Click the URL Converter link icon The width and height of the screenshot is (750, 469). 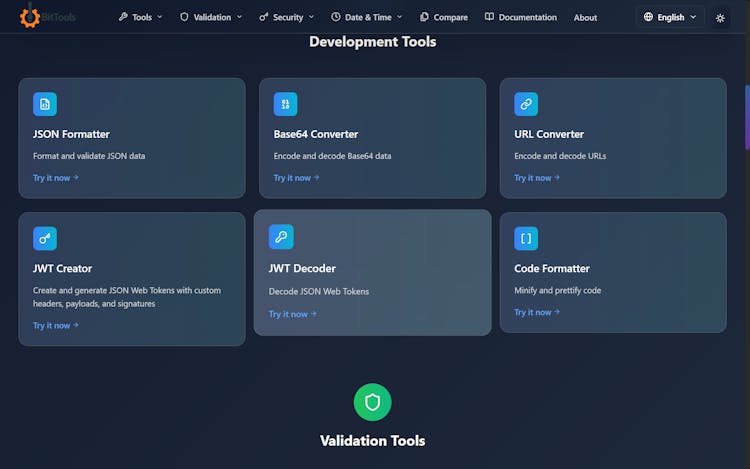coord(526,104)
